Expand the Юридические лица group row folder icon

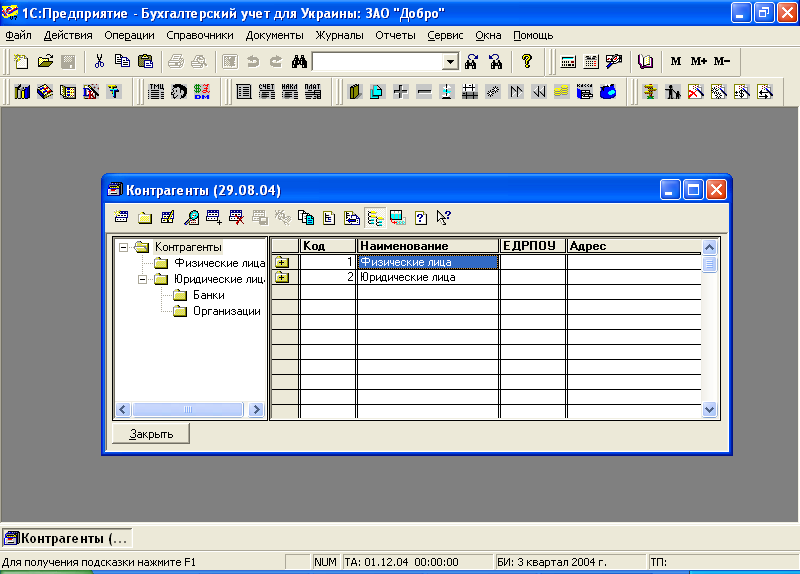282,278
